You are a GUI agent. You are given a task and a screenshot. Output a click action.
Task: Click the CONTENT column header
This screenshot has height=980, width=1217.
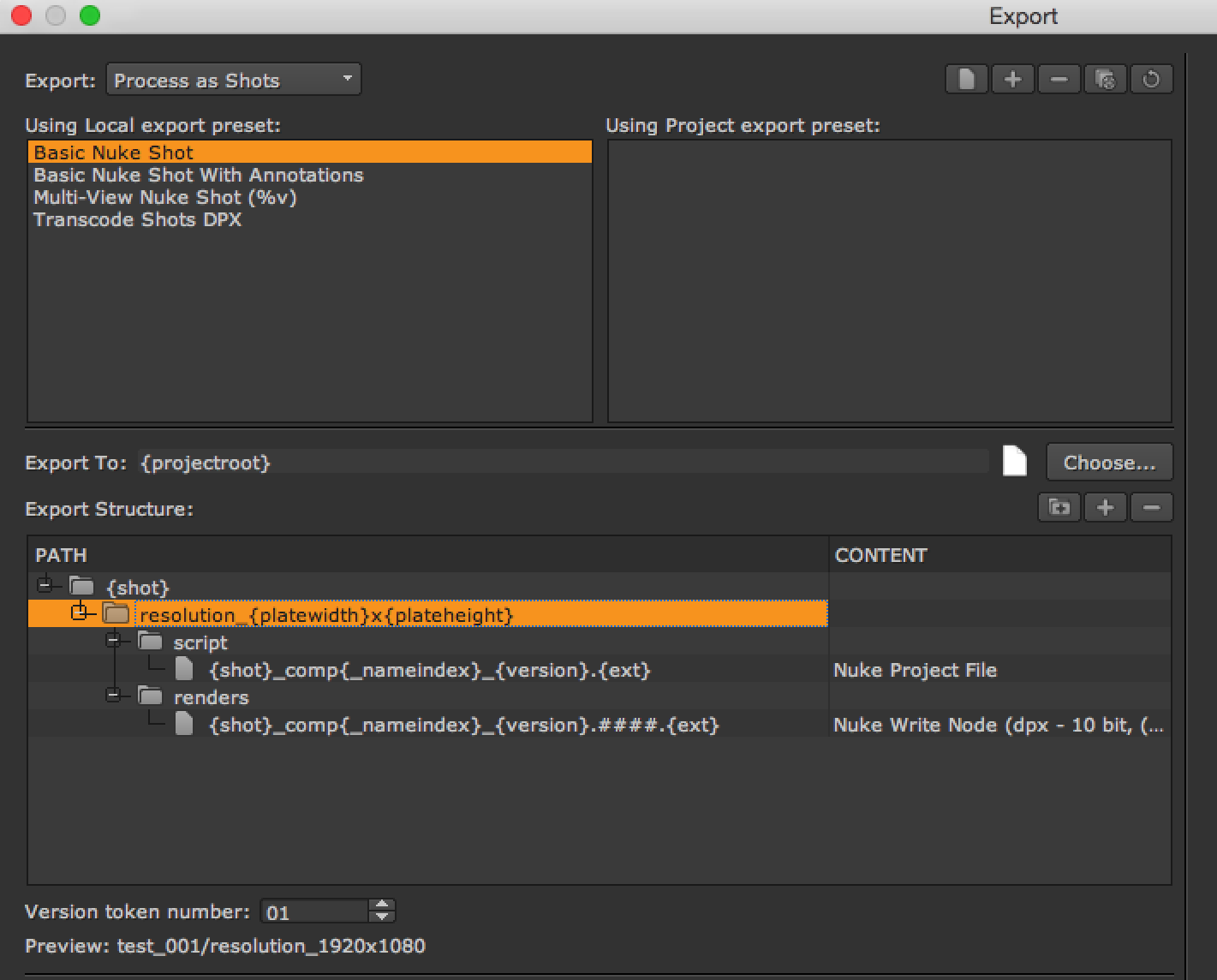(x=999, y=555)
